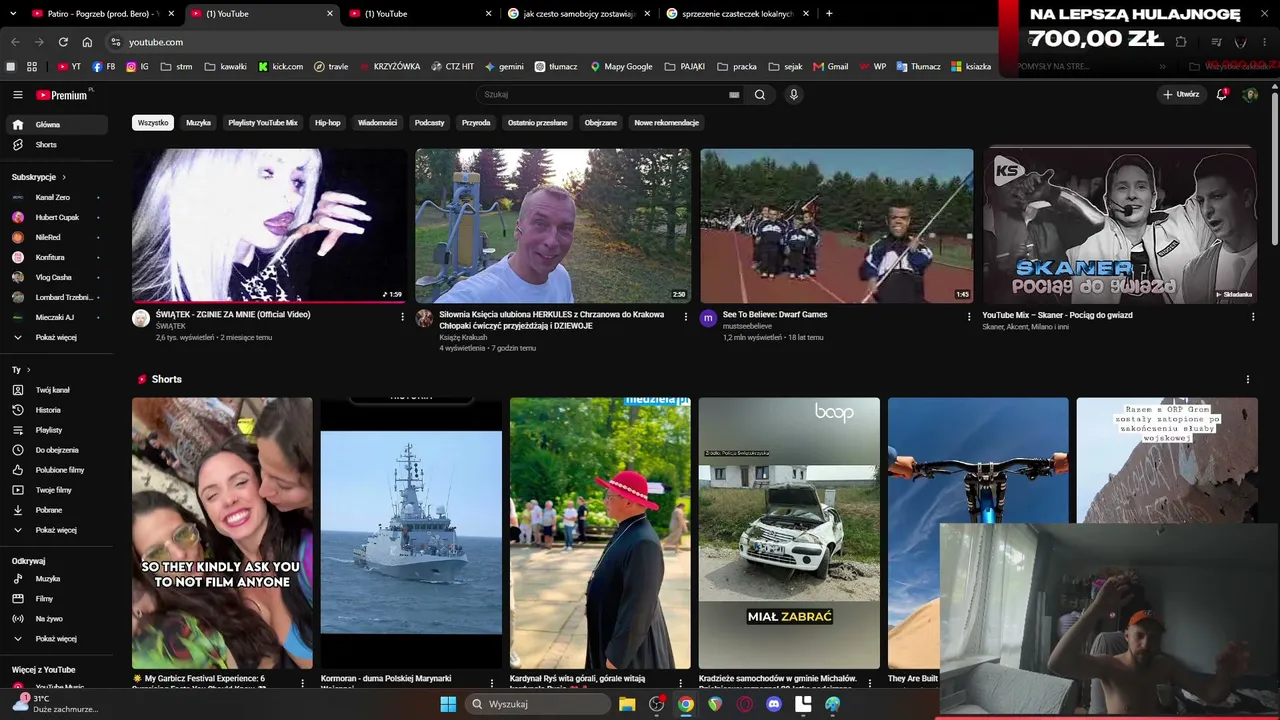Select the Hip-hop filter chip
The width and height of the screenshot is (1280, 720).
pyautogui.click(x=328, y=123)
